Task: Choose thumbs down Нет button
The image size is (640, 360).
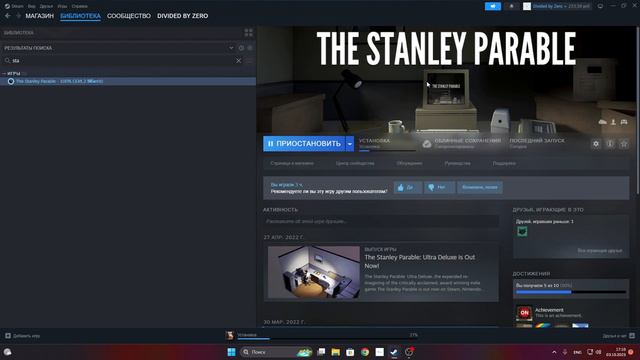Action: [439, 187]
